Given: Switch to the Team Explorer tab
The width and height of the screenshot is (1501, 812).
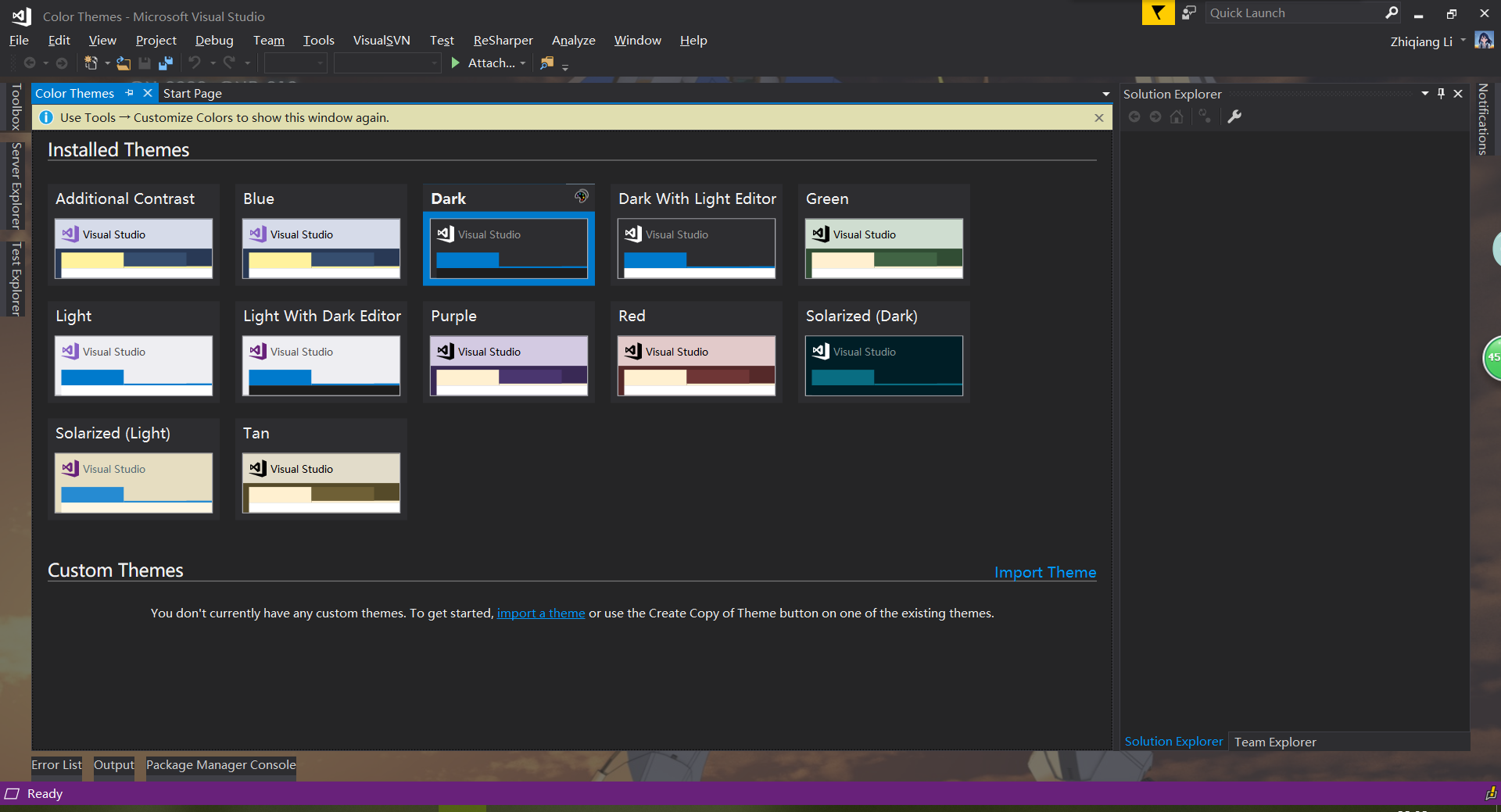Looking at the screenshot, I should 1274,742.
